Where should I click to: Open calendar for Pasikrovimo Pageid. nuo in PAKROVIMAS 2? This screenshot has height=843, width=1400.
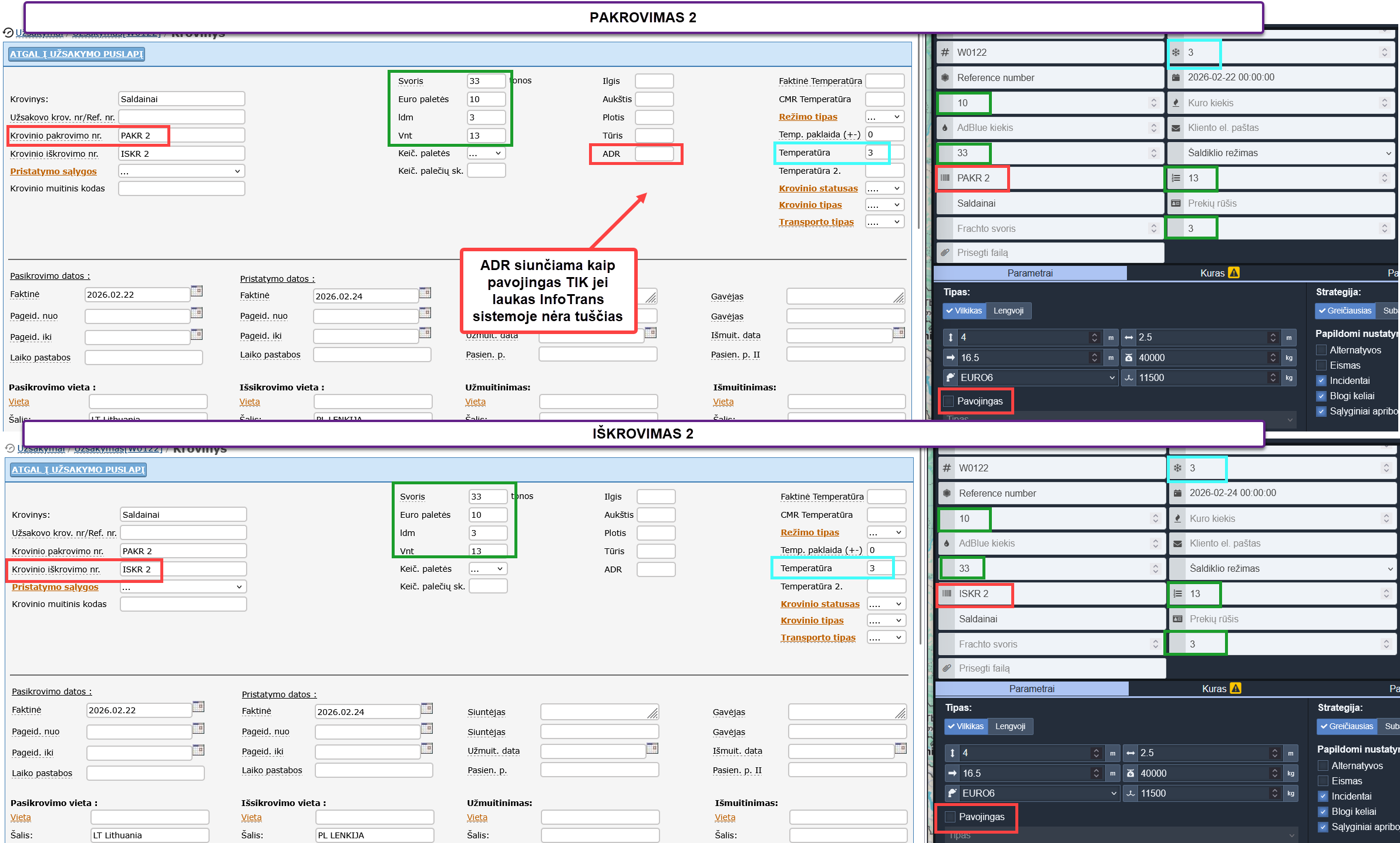coord(197,313)
